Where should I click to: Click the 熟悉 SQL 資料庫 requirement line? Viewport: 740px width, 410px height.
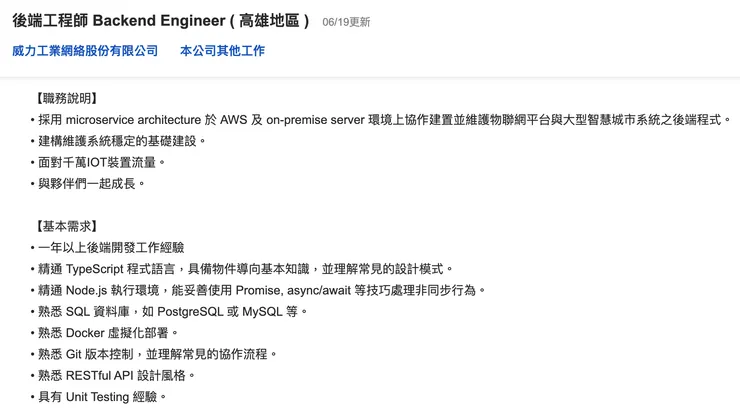(170, 311)
